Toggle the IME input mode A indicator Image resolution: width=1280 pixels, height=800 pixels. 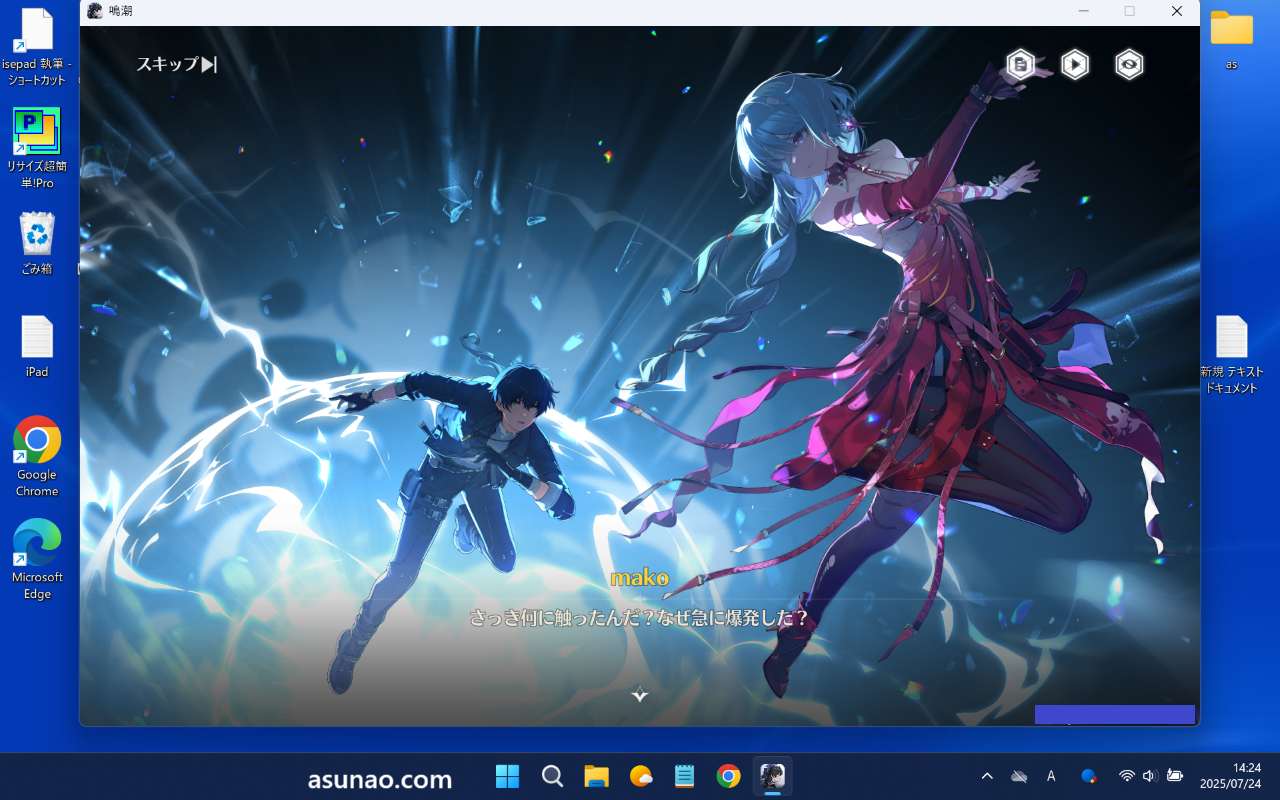click(x=1051, y=776)
